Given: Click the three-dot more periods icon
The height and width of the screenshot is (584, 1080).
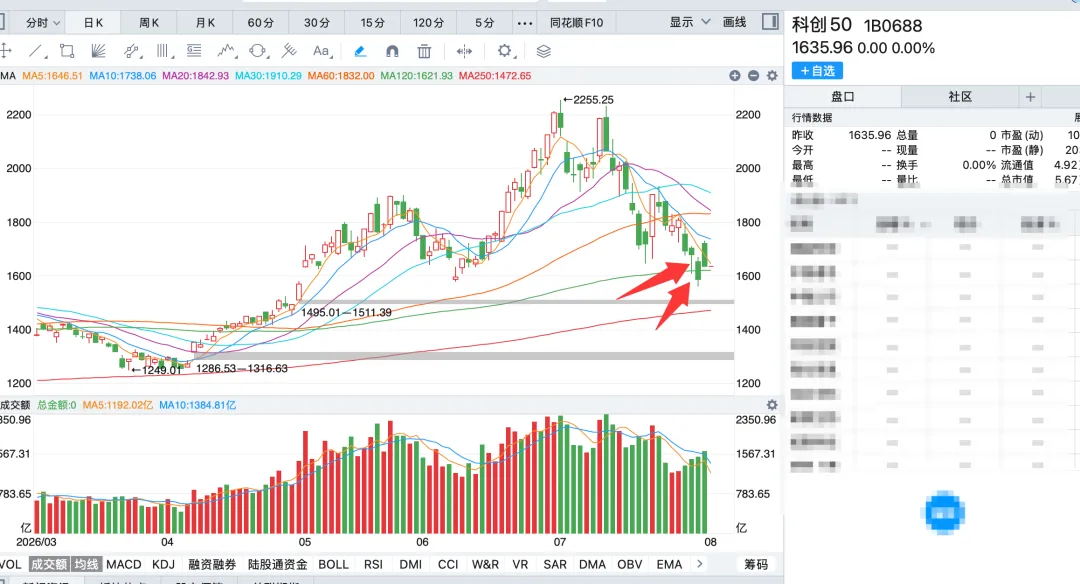Looking at the screenshot, I should point(525,23).
